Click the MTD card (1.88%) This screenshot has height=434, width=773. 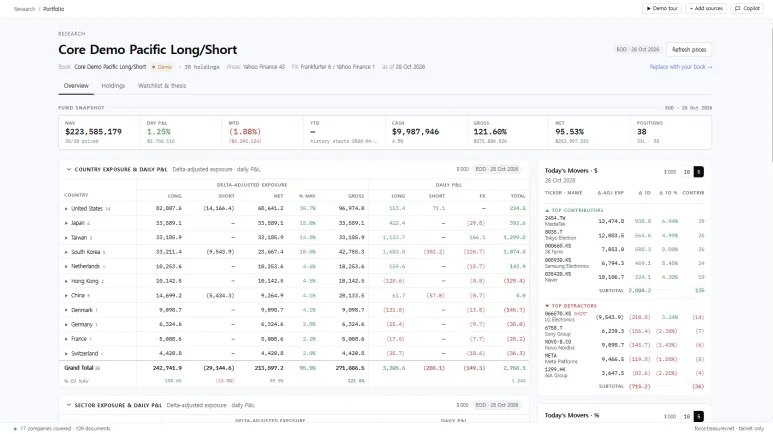pos(245,132)
